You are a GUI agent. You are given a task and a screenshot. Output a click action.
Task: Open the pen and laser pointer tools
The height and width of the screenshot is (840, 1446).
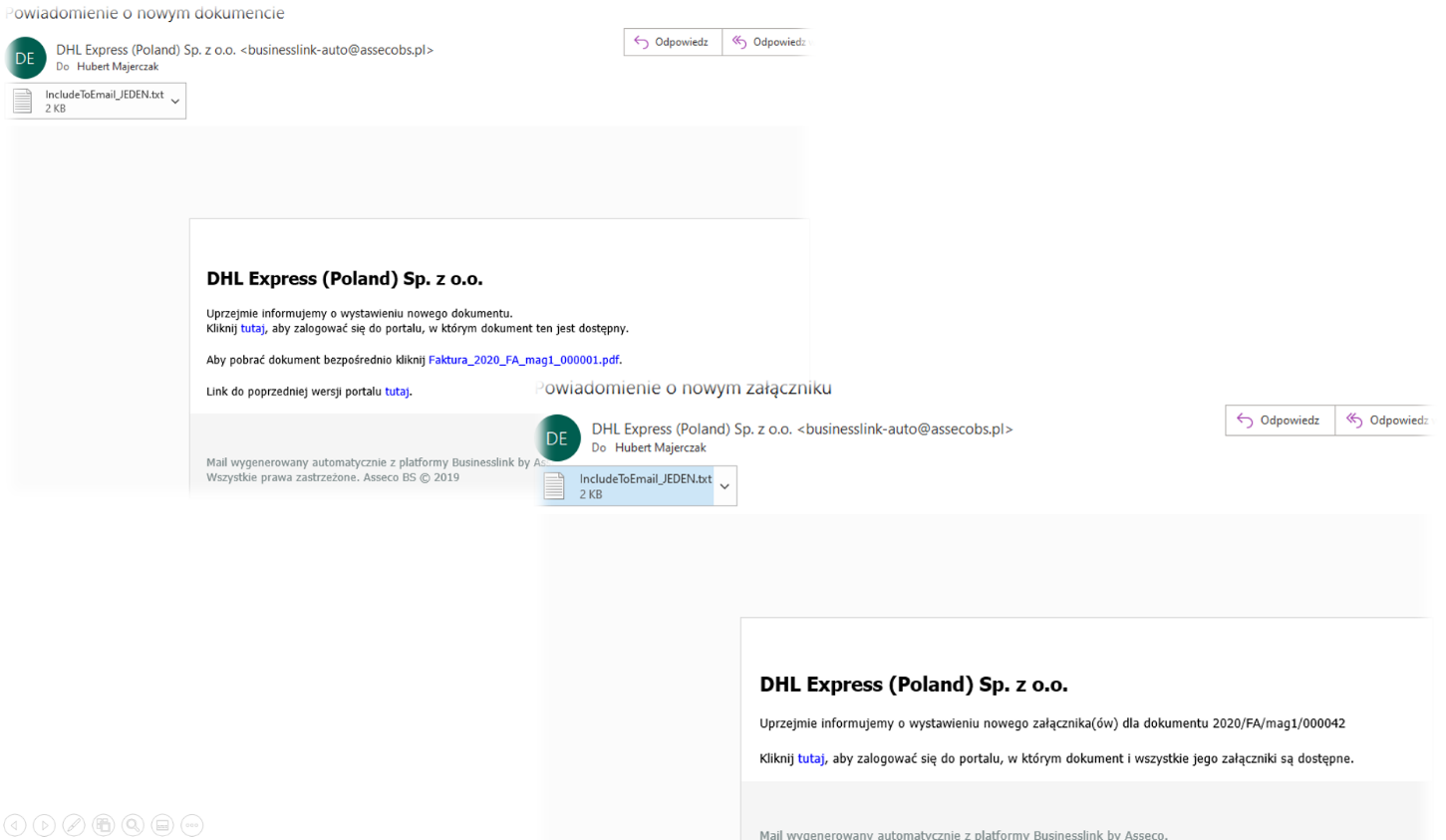point(74,825)
